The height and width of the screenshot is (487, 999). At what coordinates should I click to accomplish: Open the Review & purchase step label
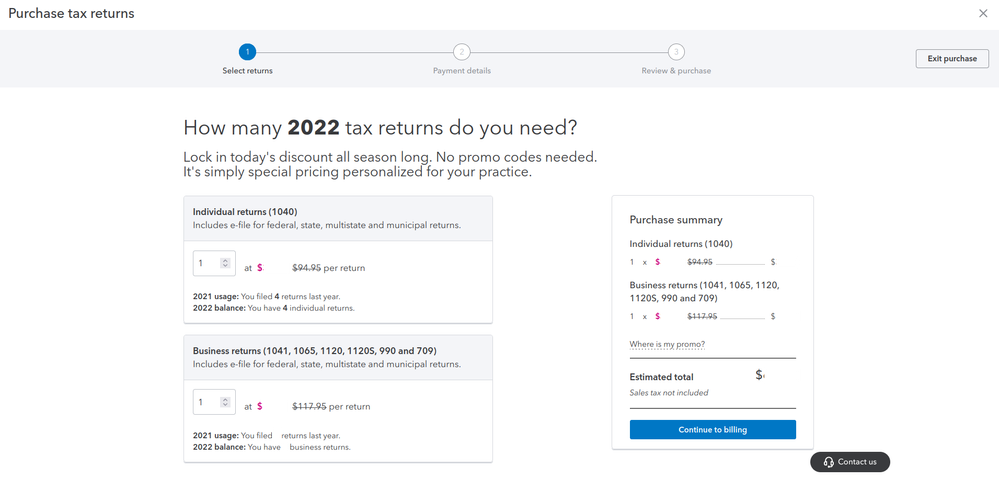[676, 71]
